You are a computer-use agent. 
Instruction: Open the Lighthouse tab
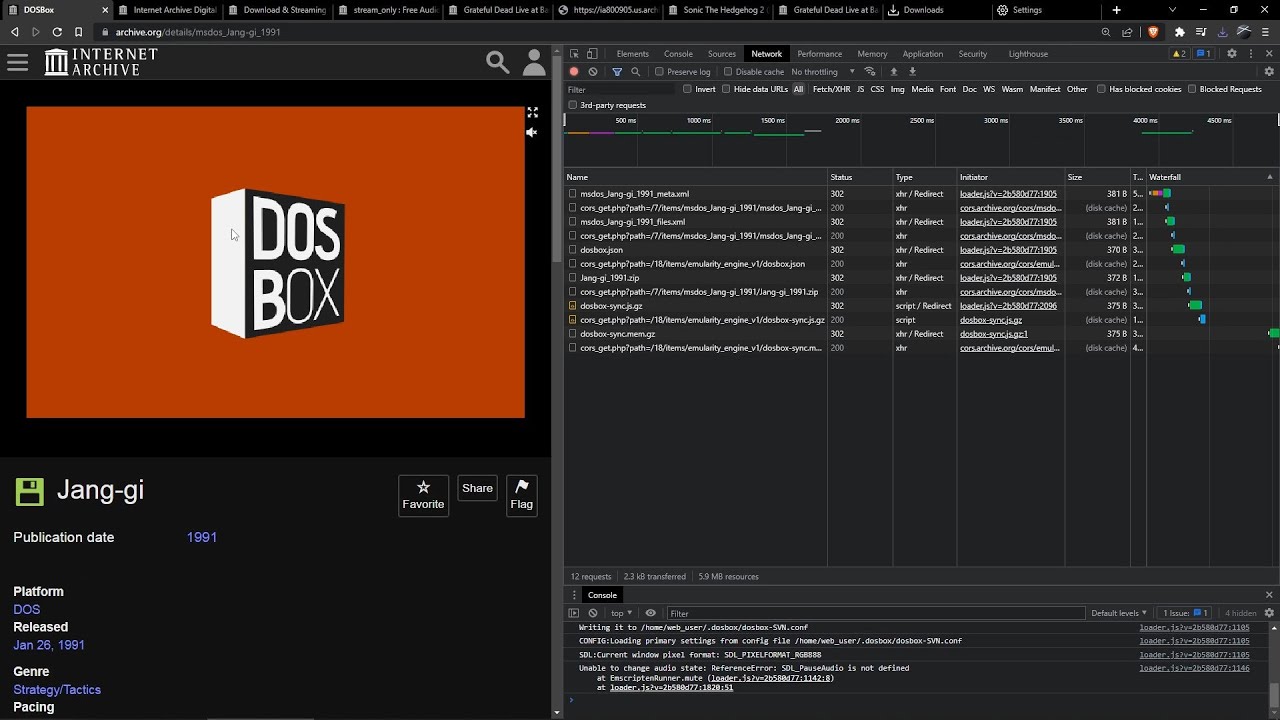tap(1028, 54)
